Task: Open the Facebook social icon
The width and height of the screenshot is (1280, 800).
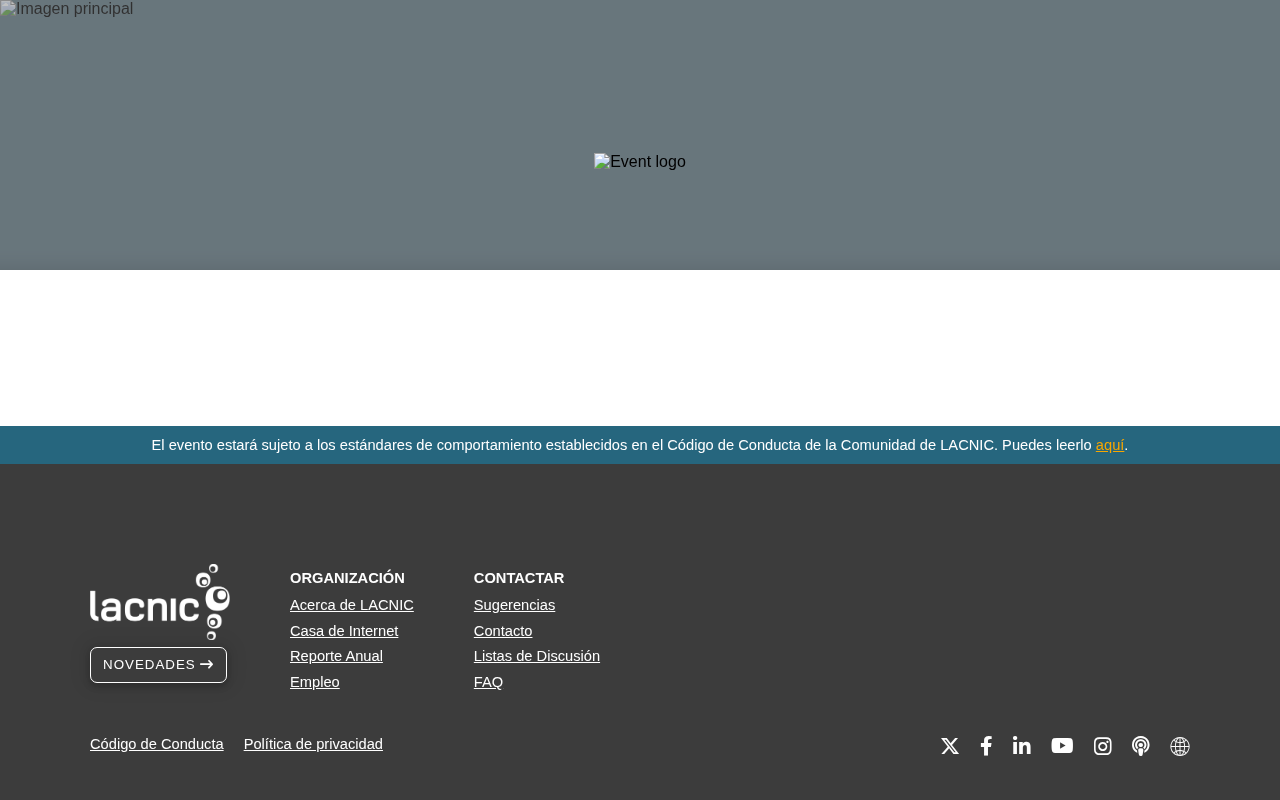Action: pos(986,746)
